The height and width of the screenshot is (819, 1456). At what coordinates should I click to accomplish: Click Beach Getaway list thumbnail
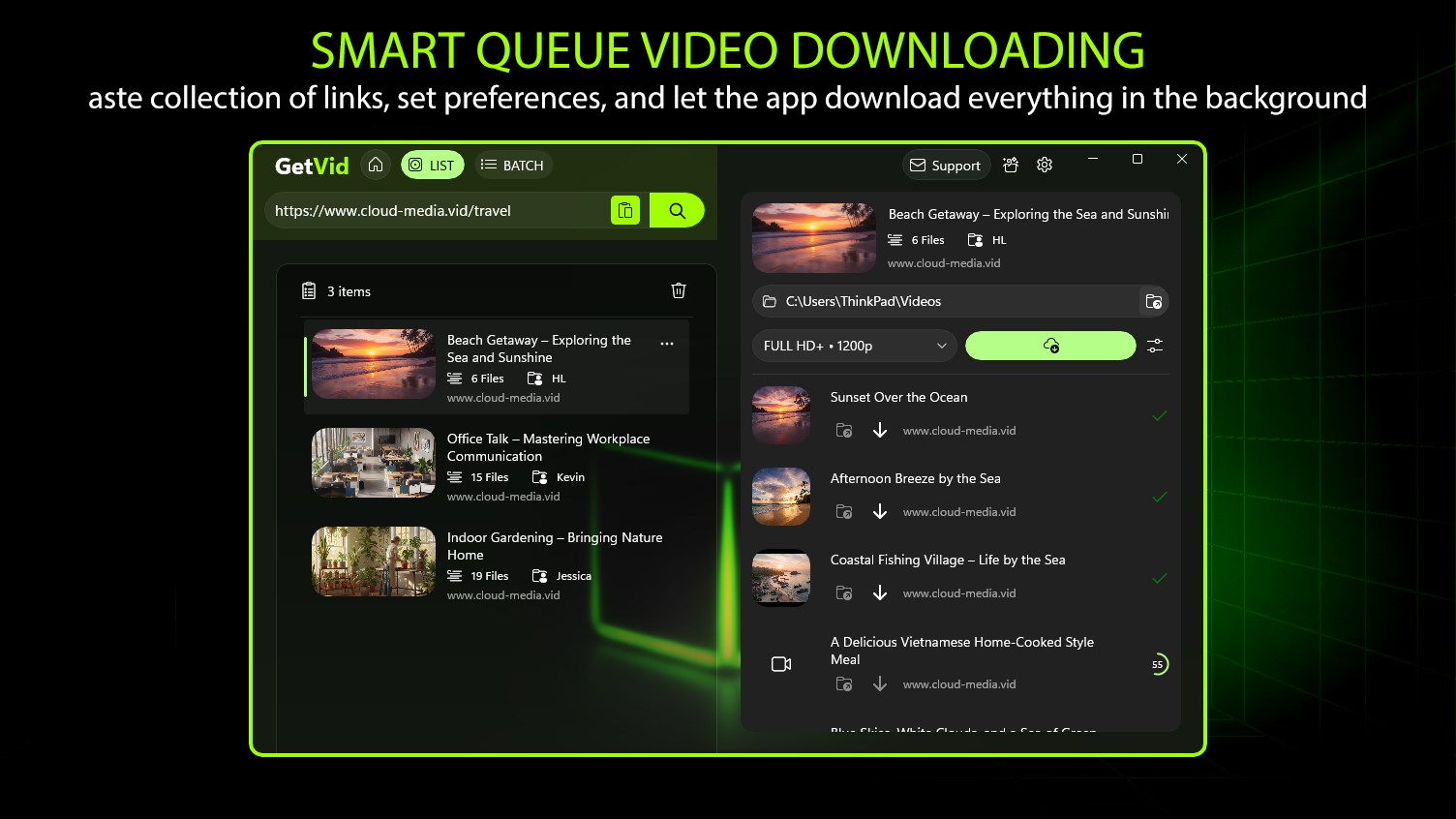coord(374,364)
